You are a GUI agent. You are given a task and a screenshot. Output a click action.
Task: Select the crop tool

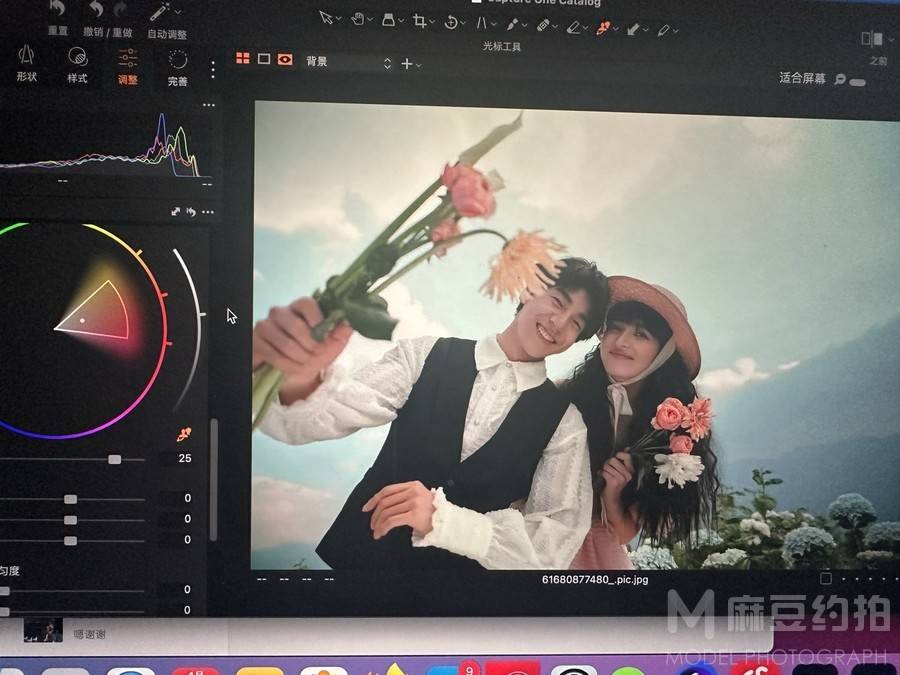click(420, 20)
